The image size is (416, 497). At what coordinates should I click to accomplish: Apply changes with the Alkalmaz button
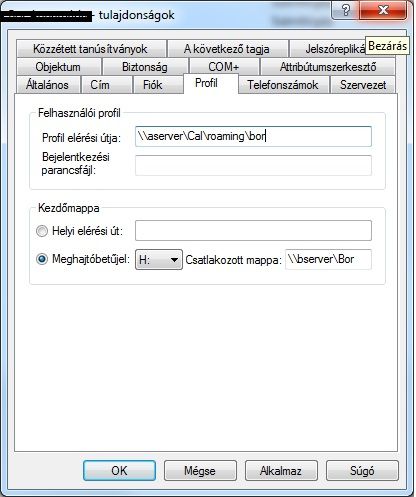(x=281, y=470)
